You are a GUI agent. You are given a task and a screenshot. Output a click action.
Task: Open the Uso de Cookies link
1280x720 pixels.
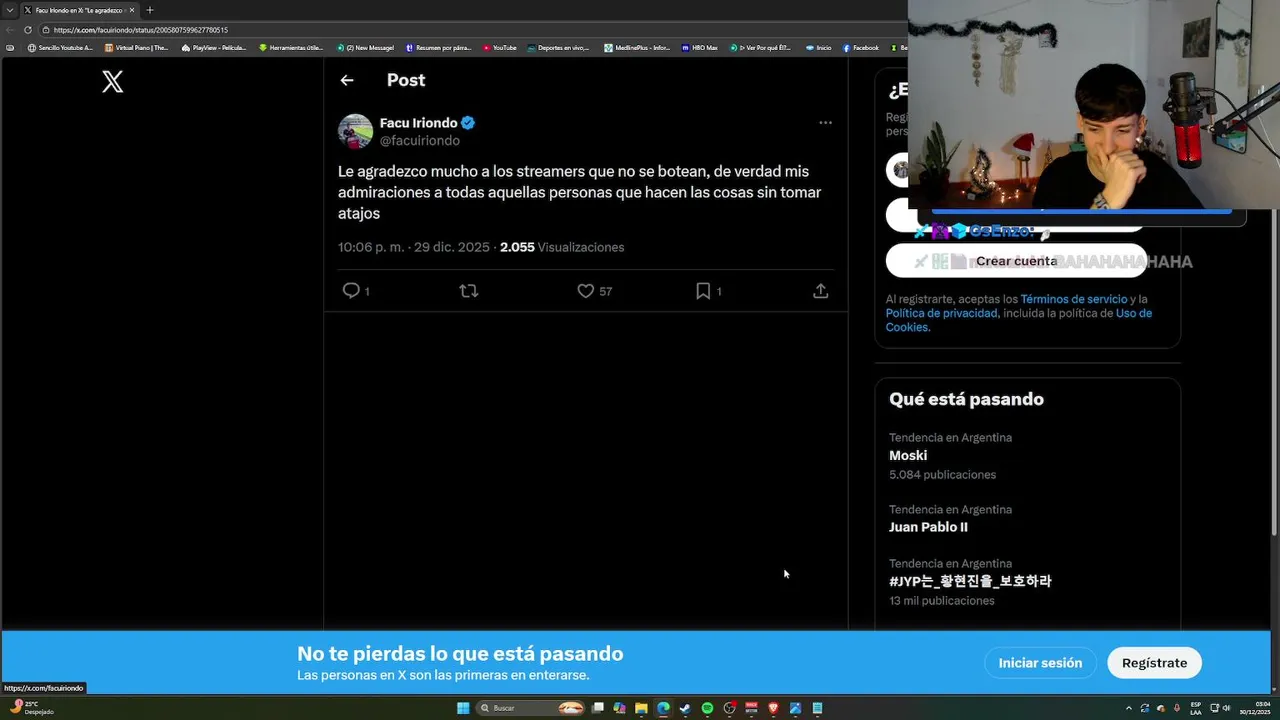(1018, 320)
